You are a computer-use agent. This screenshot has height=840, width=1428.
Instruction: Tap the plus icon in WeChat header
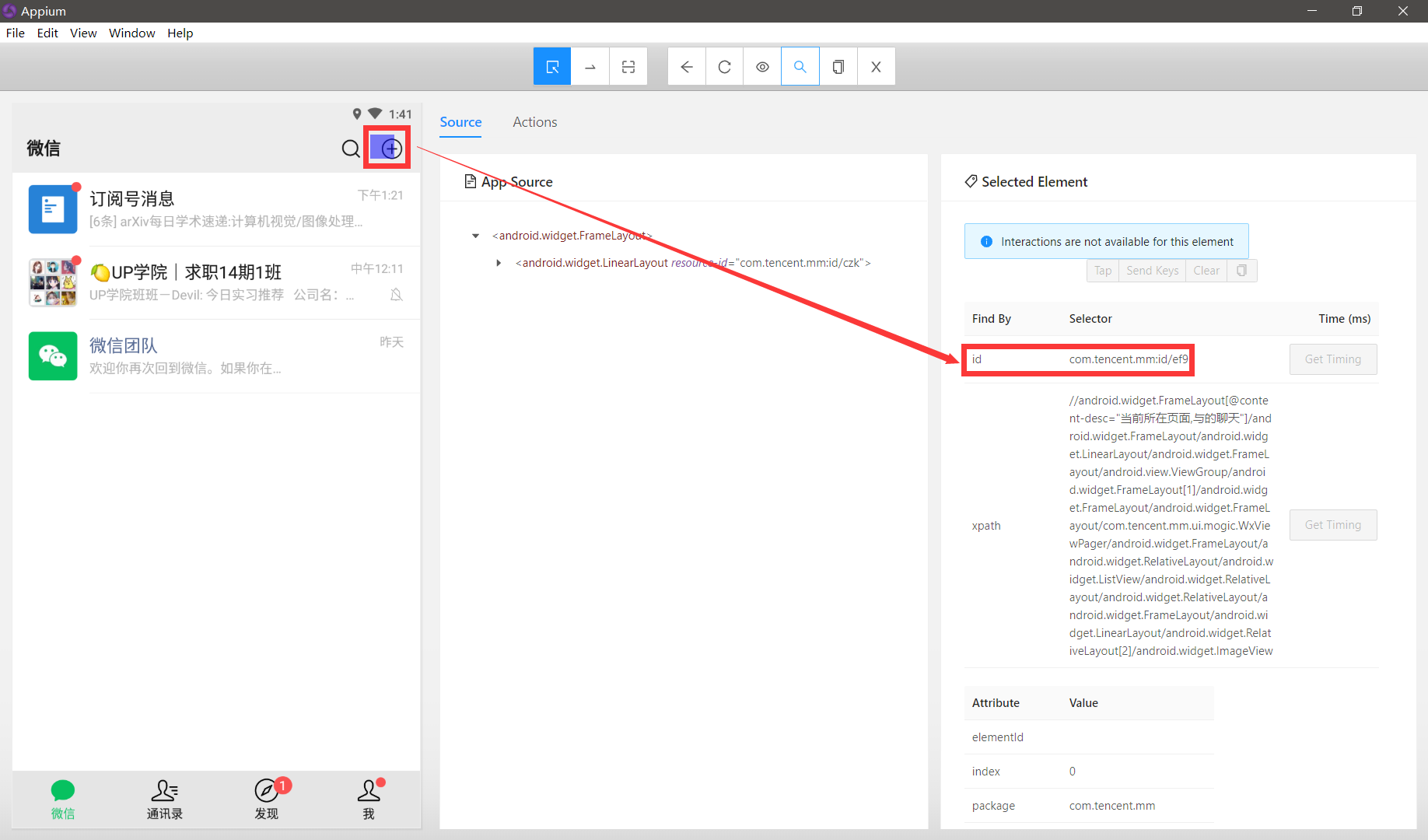[x=391, y=148]
